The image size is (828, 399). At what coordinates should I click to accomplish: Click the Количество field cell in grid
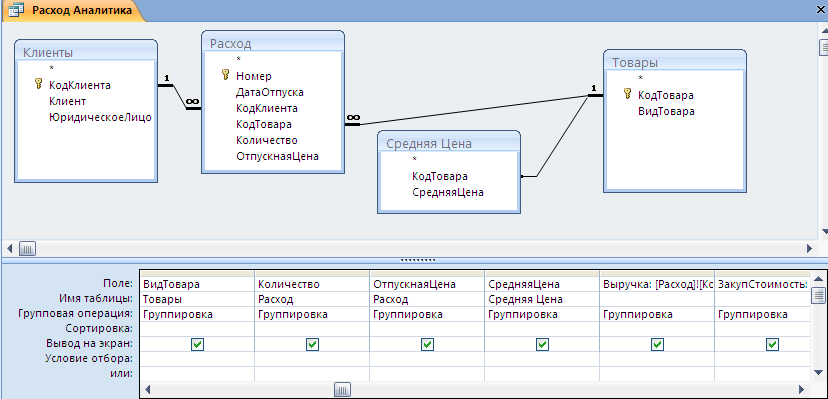(312, 284)
